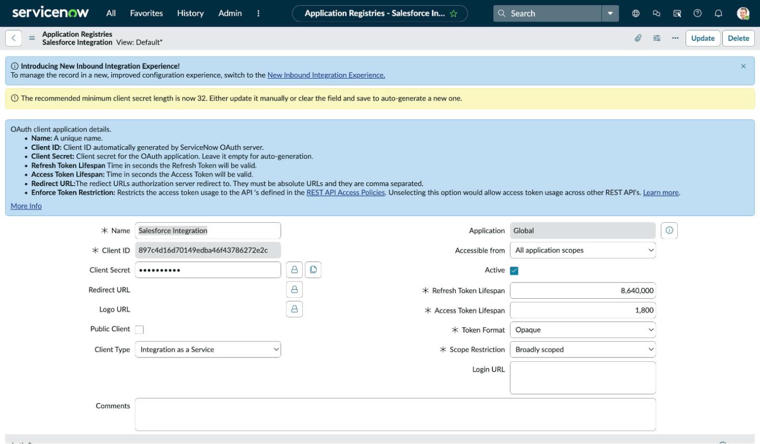Click the ServiceNow logo
Screen dimensions: 760x444
[50, 13]
